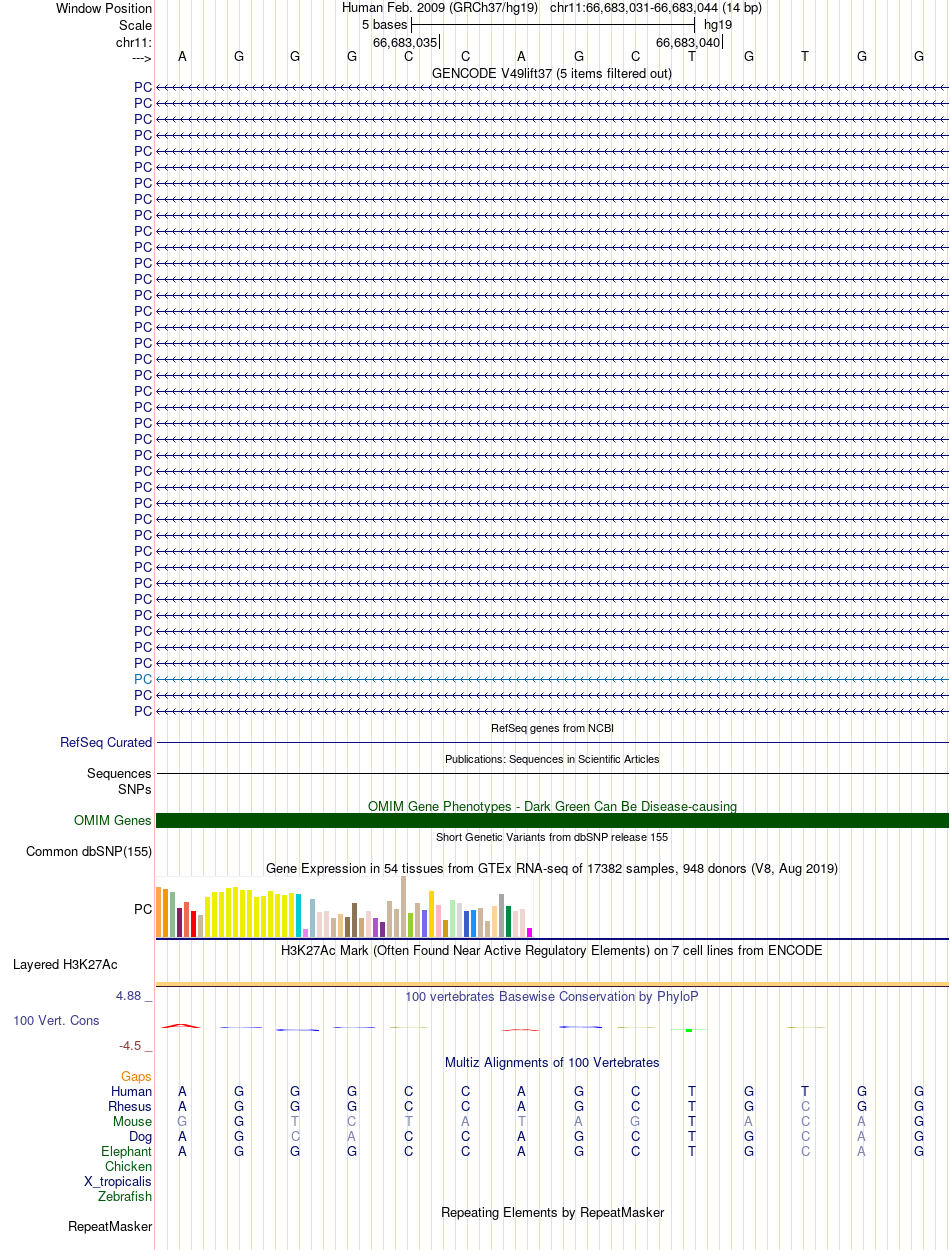Click the dark green OMIM gene bar

[552, 821]
